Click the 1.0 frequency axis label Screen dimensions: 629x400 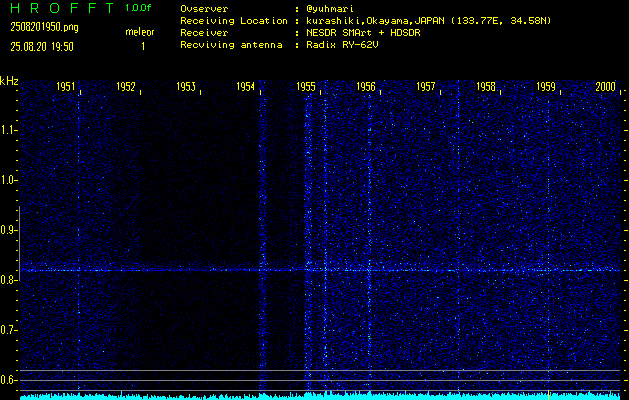[8, 180]
